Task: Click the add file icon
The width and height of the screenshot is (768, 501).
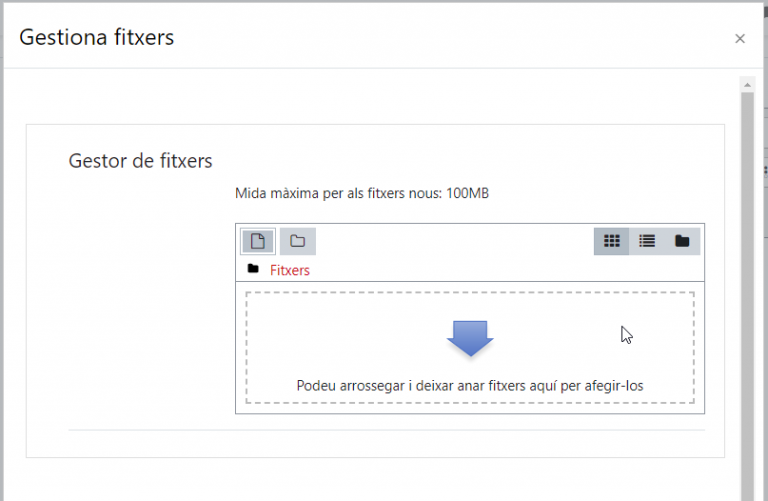Action: 258,241
